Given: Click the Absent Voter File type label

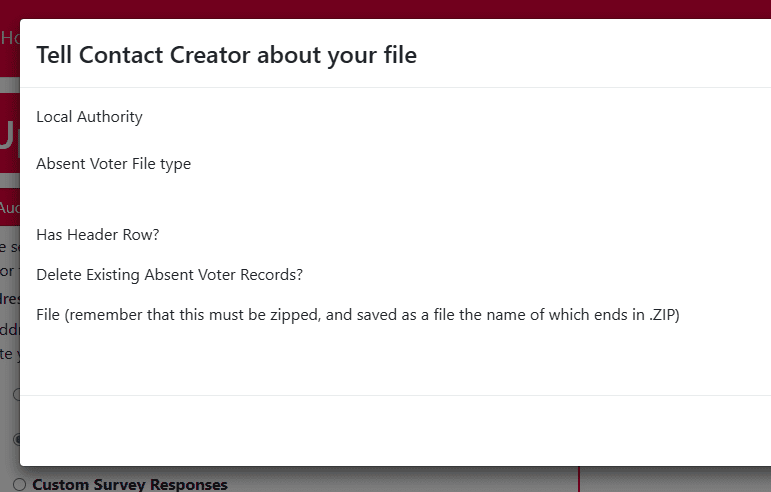Looking at the screenshot, I should [113, 164].
